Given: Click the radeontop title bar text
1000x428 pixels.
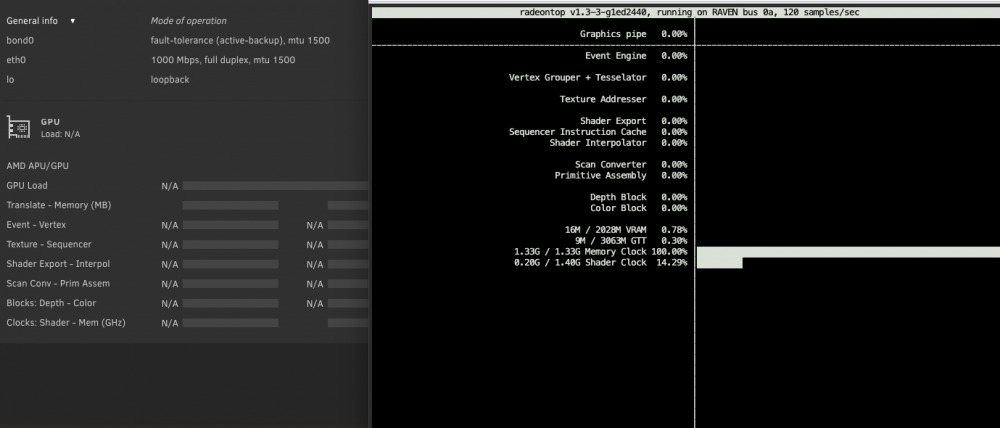Looking at the screenshot, I should click(689, 12).
